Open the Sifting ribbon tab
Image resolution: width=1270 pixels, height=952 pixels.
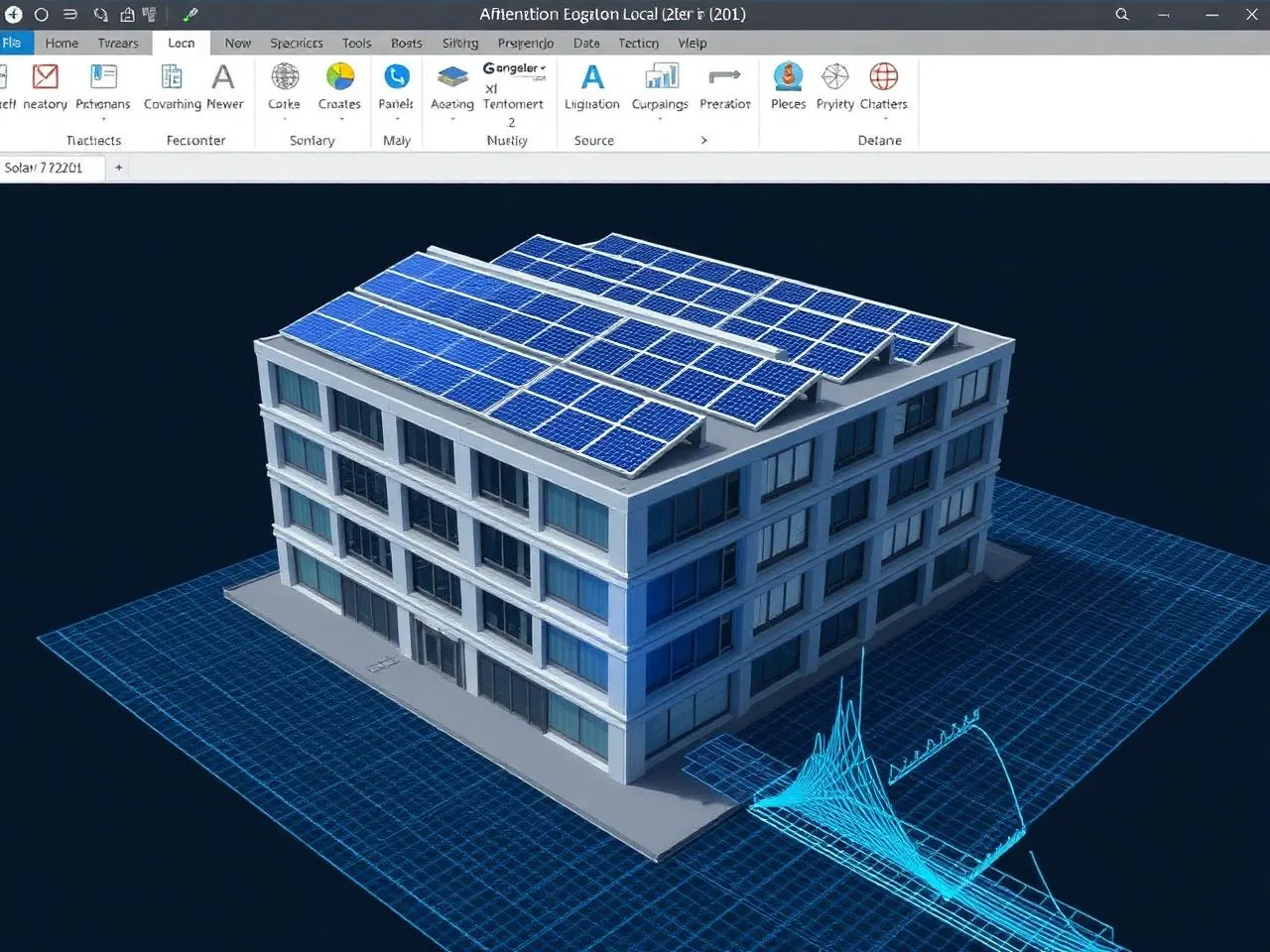coord(460,43)
